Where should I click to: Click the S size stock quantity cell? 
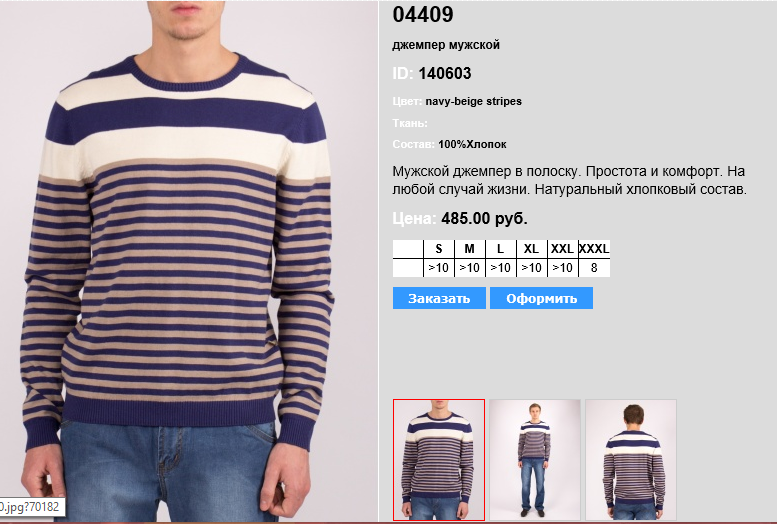pos(439,268)
